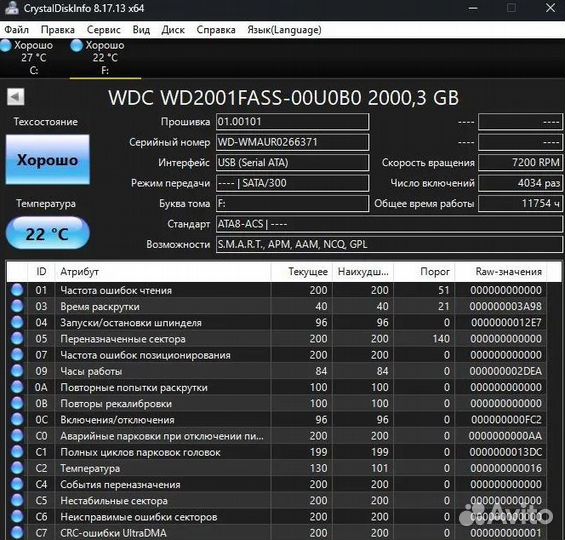
Task: Open the Диск menu
Action: pos(173,30)
